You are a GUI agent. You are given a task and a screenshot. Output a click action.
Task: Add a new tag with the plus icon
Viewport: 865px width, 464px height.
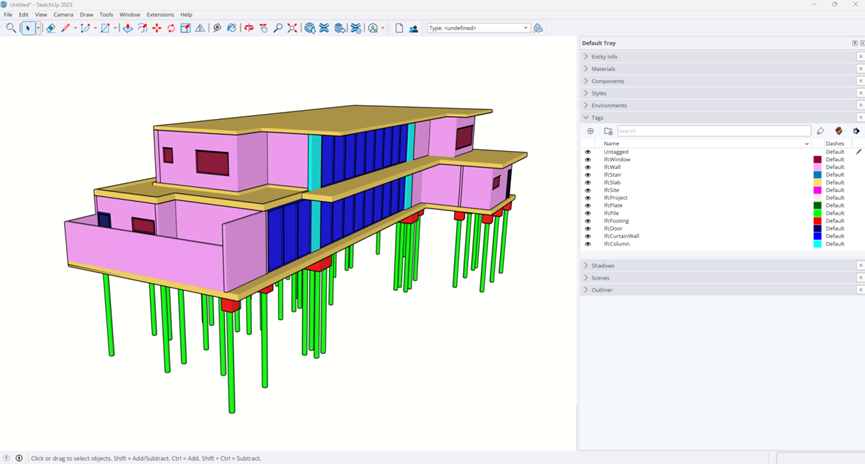coord(590,131)
